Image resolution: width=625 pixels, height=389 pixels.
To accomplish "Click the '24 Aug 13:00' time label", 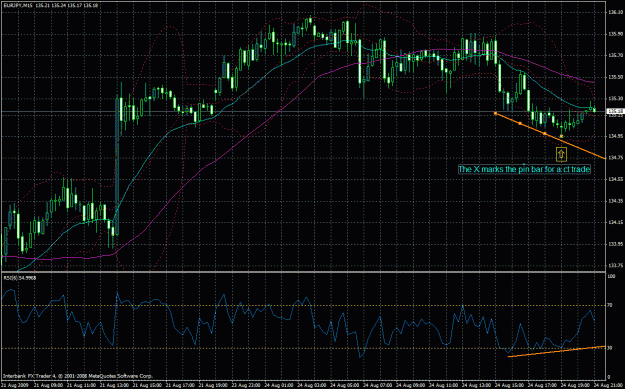I will (x=476, y=385).
